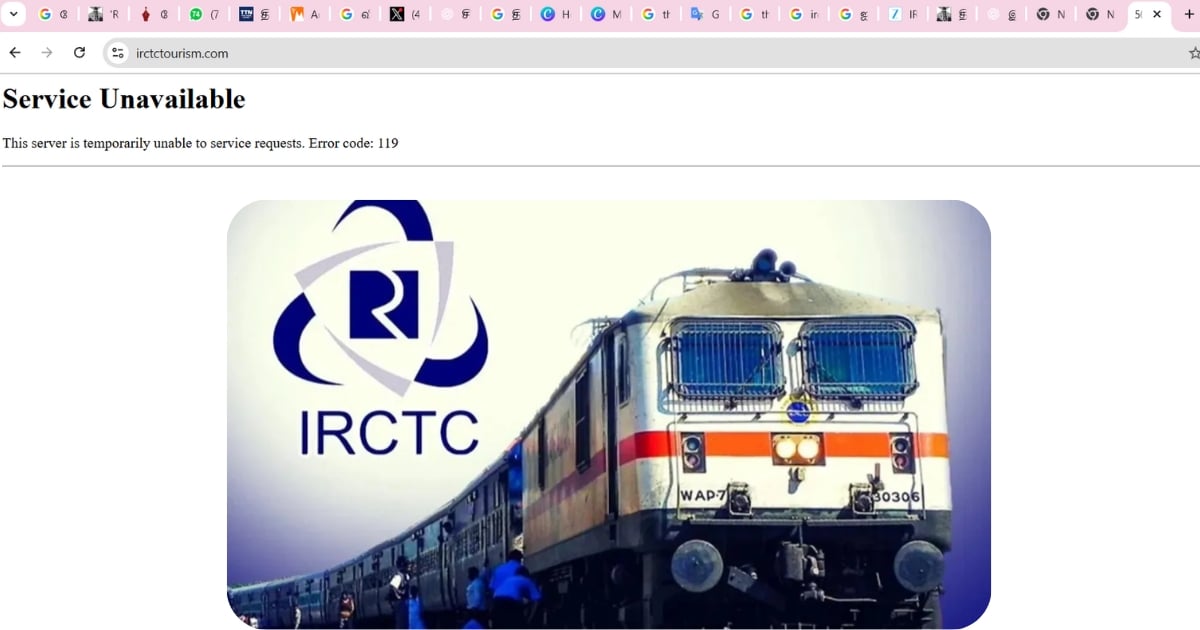Image resolution: width=1200 pixels, height=630 pixels.
Task: Close the active Service Unavailable tab
Action: [x=1157, y=14]
